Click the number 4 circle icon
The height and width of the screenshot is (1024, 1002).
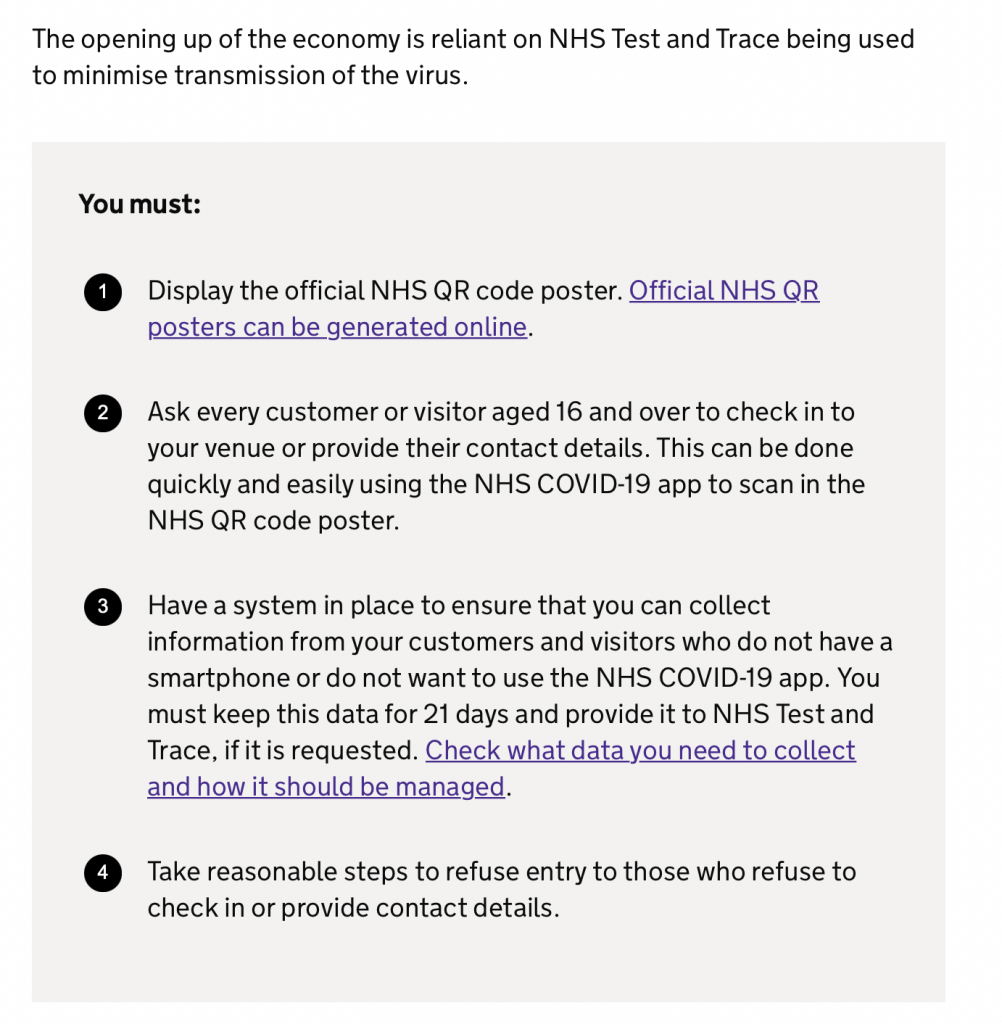pyautogui.click(x=102, y=873)
